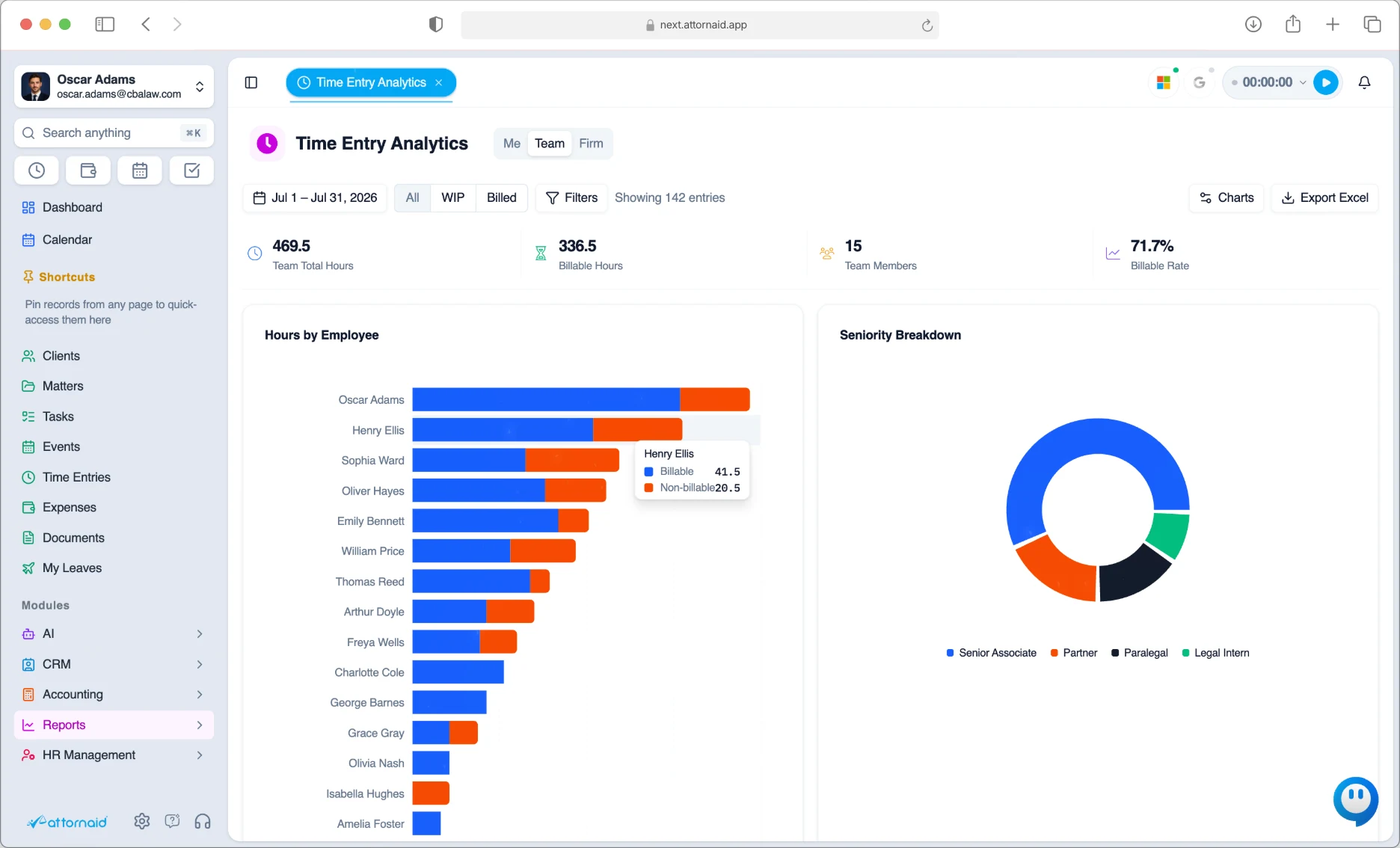
Task: Click the feedback chat icon at sidebar bottom
Action: (172, 821)
